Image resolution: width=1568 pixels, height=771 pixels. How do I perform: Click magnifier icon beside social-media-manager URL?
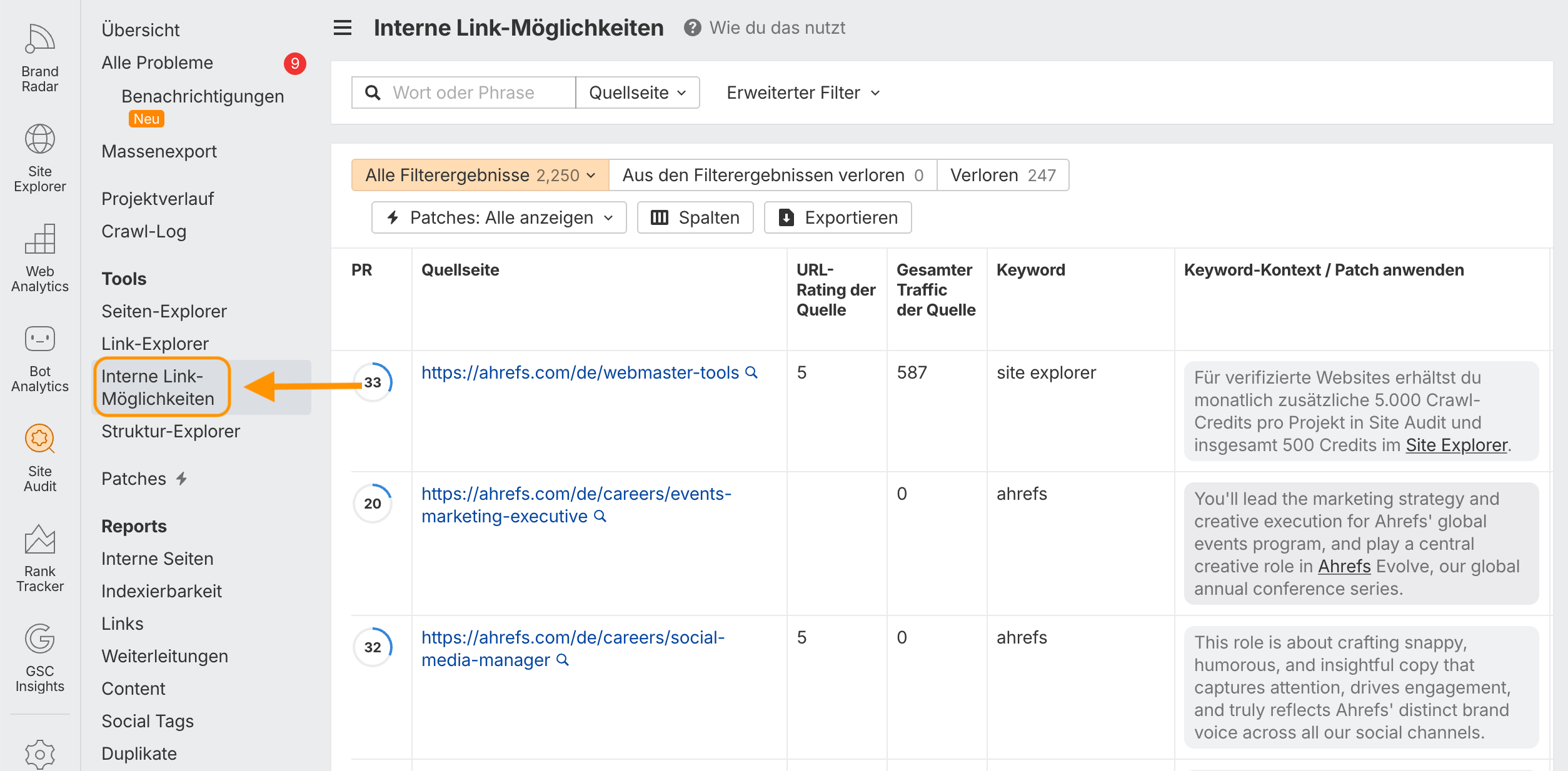(x=563, y=660)
